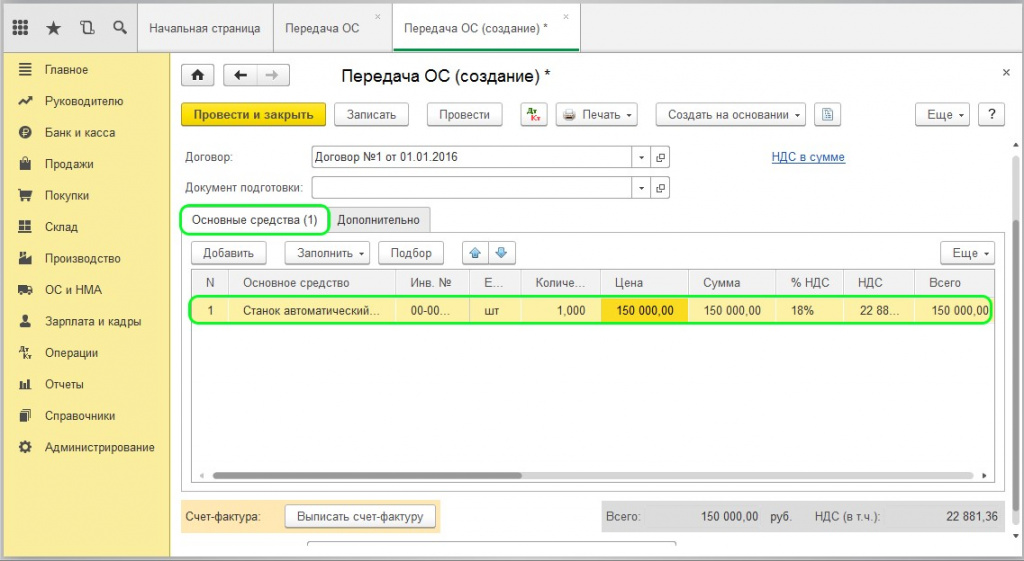Click Провести button

(464, 114)
